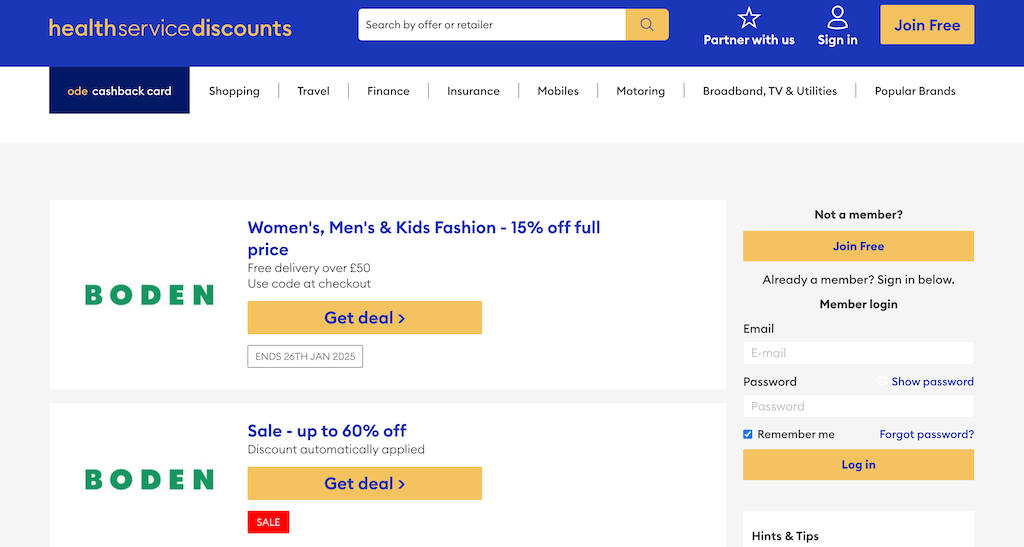
Task: Click the first Boden logo
Action: [x=150, y=295]
